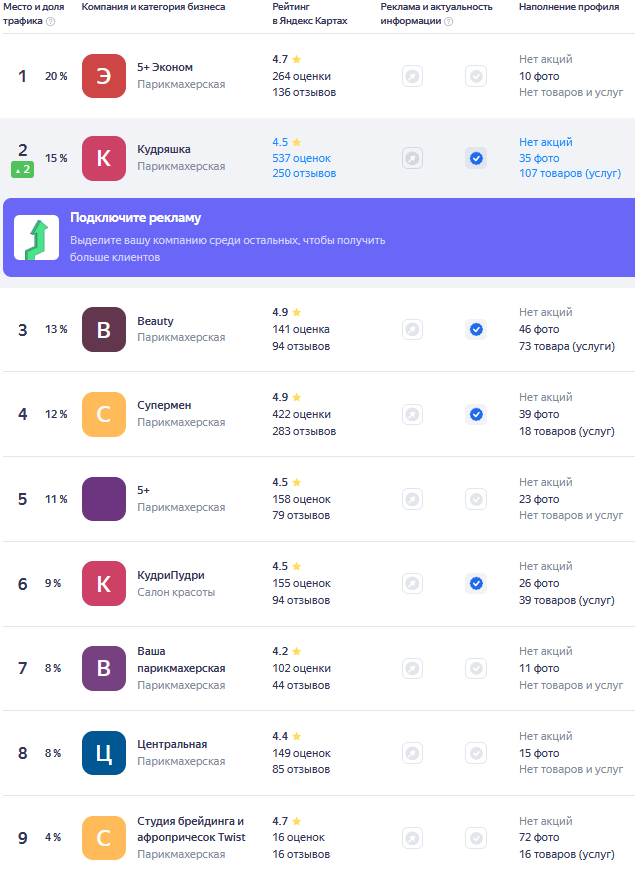Click the gray verification checkmark for Ваша парикмахерская
Image resolution: width=635 pixels, height=872 pixels.
476,668
